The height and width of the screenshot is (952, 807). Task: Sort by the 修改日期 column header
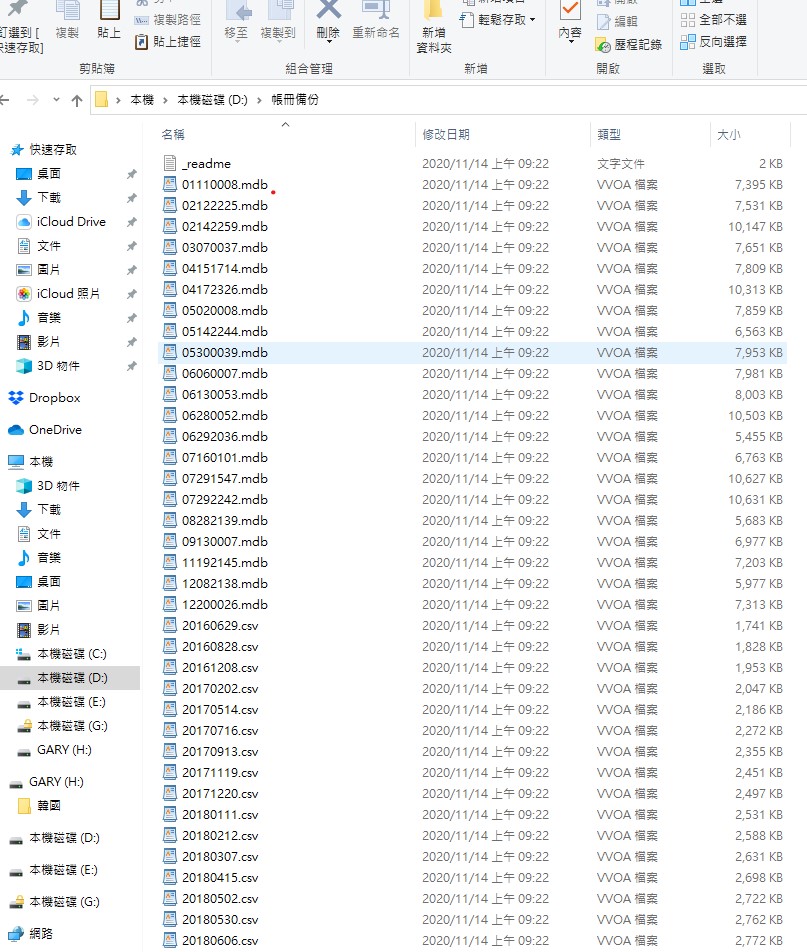point(446,135)
